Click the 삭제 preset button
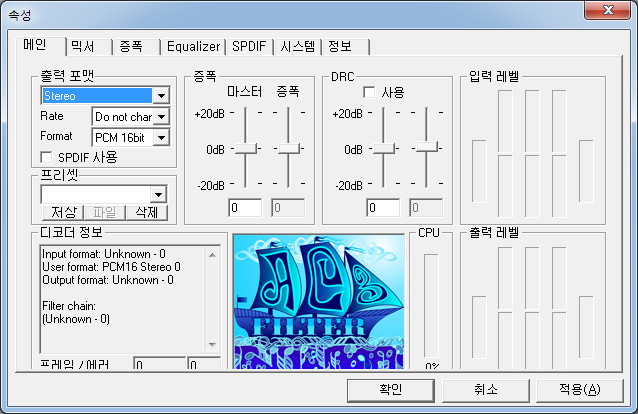The width and height of the screenshot is (638, 414). (x=146, y=212)
